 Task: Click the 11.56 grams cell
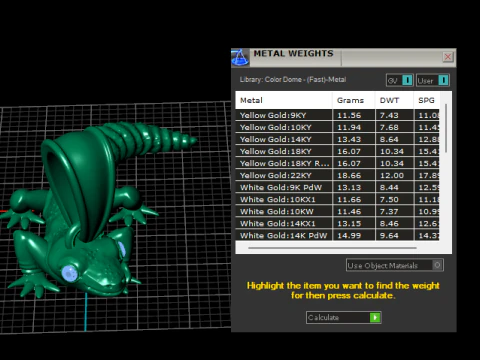pyautogui.click(x=354, y=115)
